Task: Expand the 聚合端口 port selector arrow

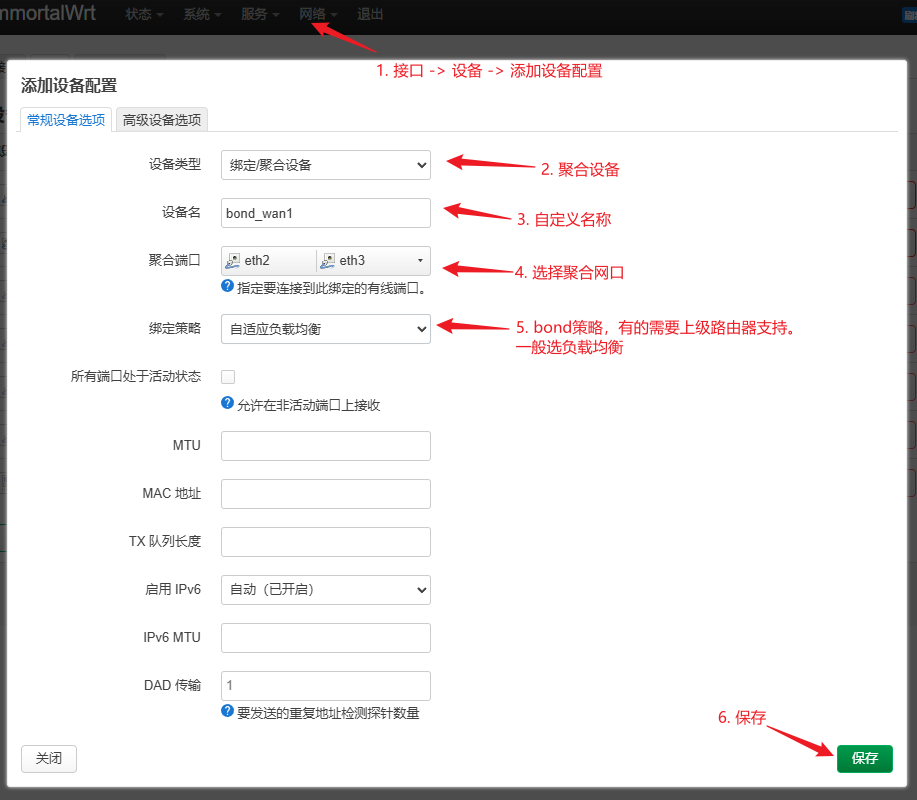Action: coord(419,260)
